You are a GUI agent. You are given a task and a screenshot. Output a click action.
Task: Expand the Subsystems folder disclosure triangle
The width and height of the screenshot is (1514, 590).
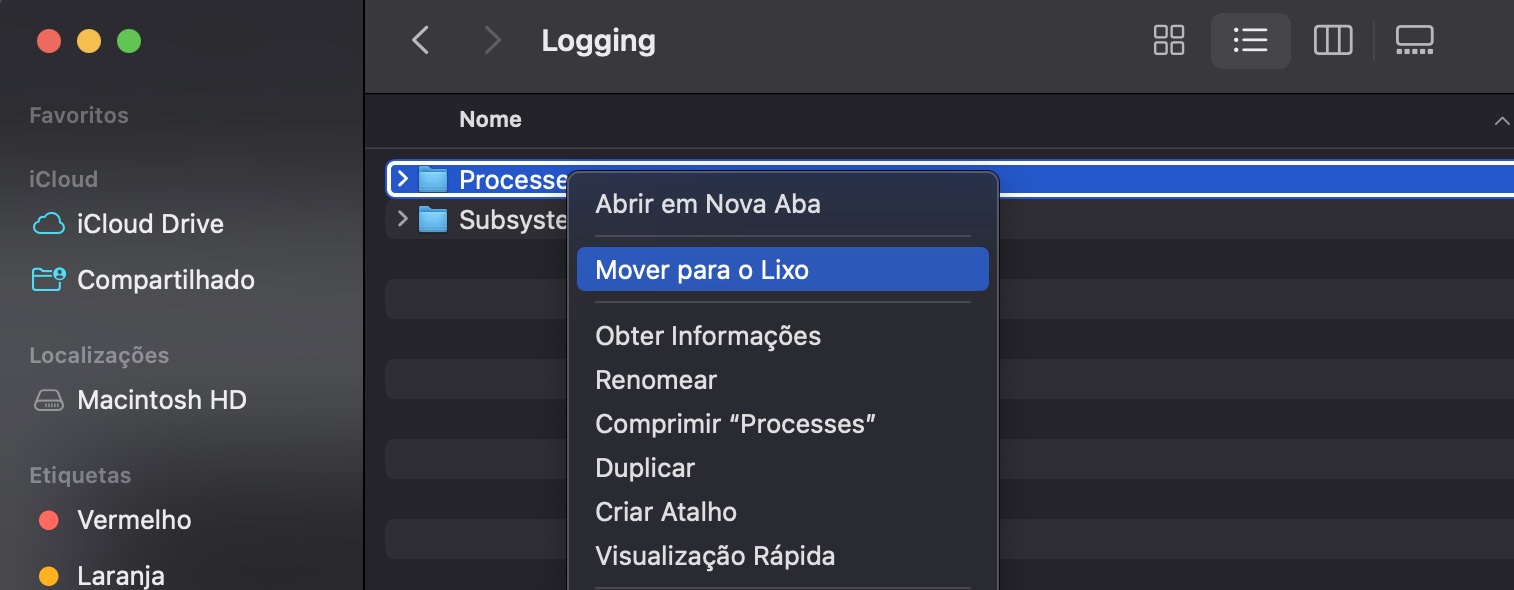tap(402, 220)
